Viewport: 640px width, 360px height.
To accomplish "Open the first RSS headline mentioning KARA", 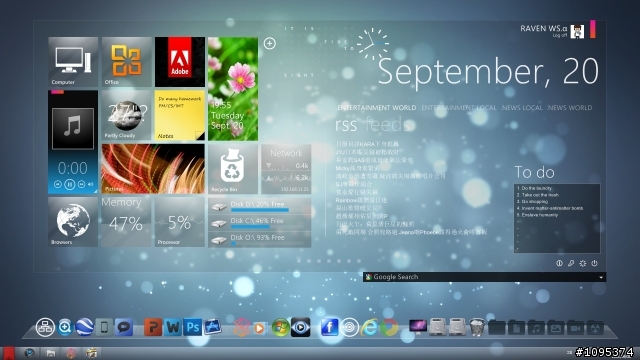I will pos(367,144).
